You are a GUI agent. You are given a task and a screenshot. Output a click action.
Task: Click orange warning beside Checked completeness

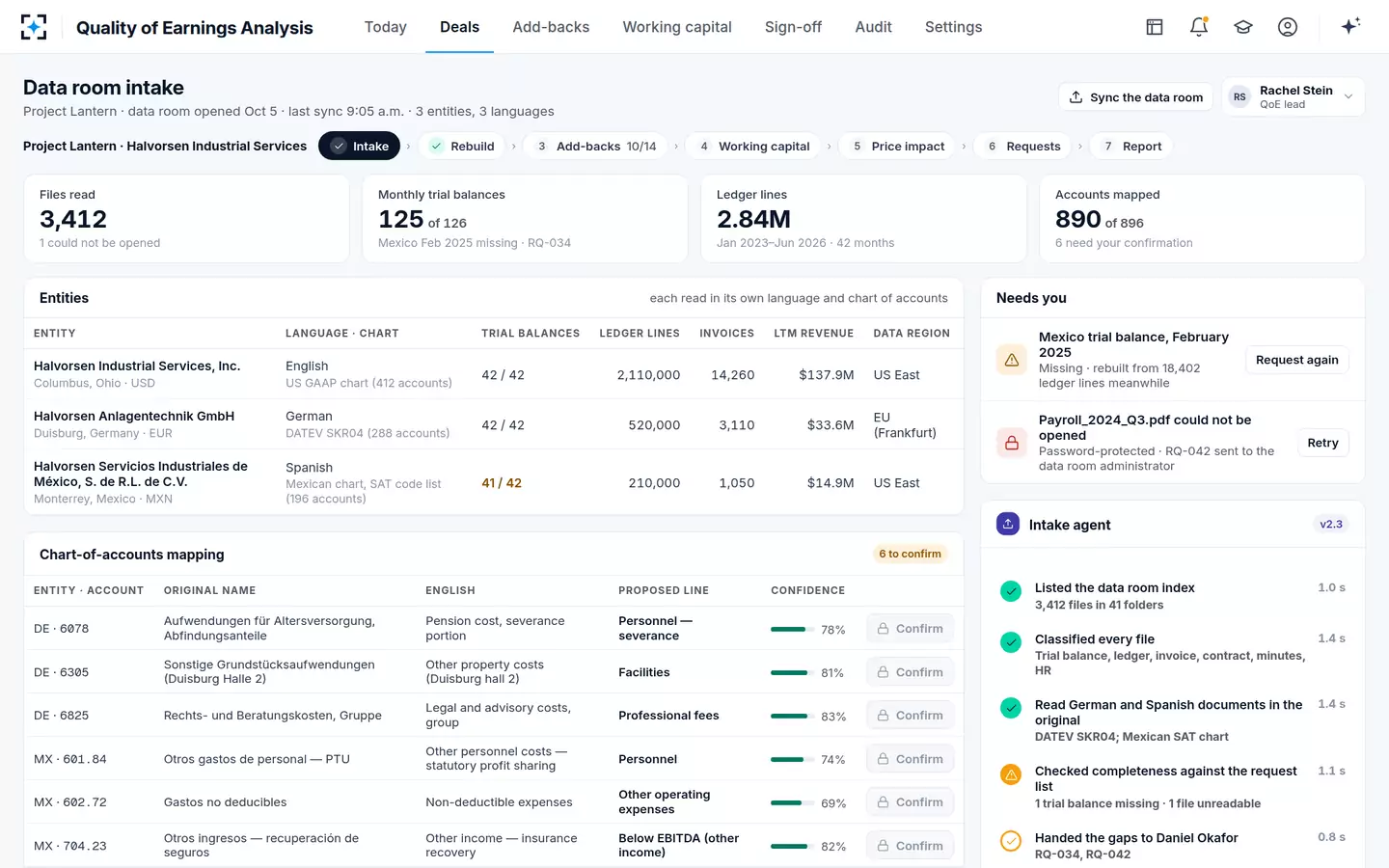[1011, 774]
